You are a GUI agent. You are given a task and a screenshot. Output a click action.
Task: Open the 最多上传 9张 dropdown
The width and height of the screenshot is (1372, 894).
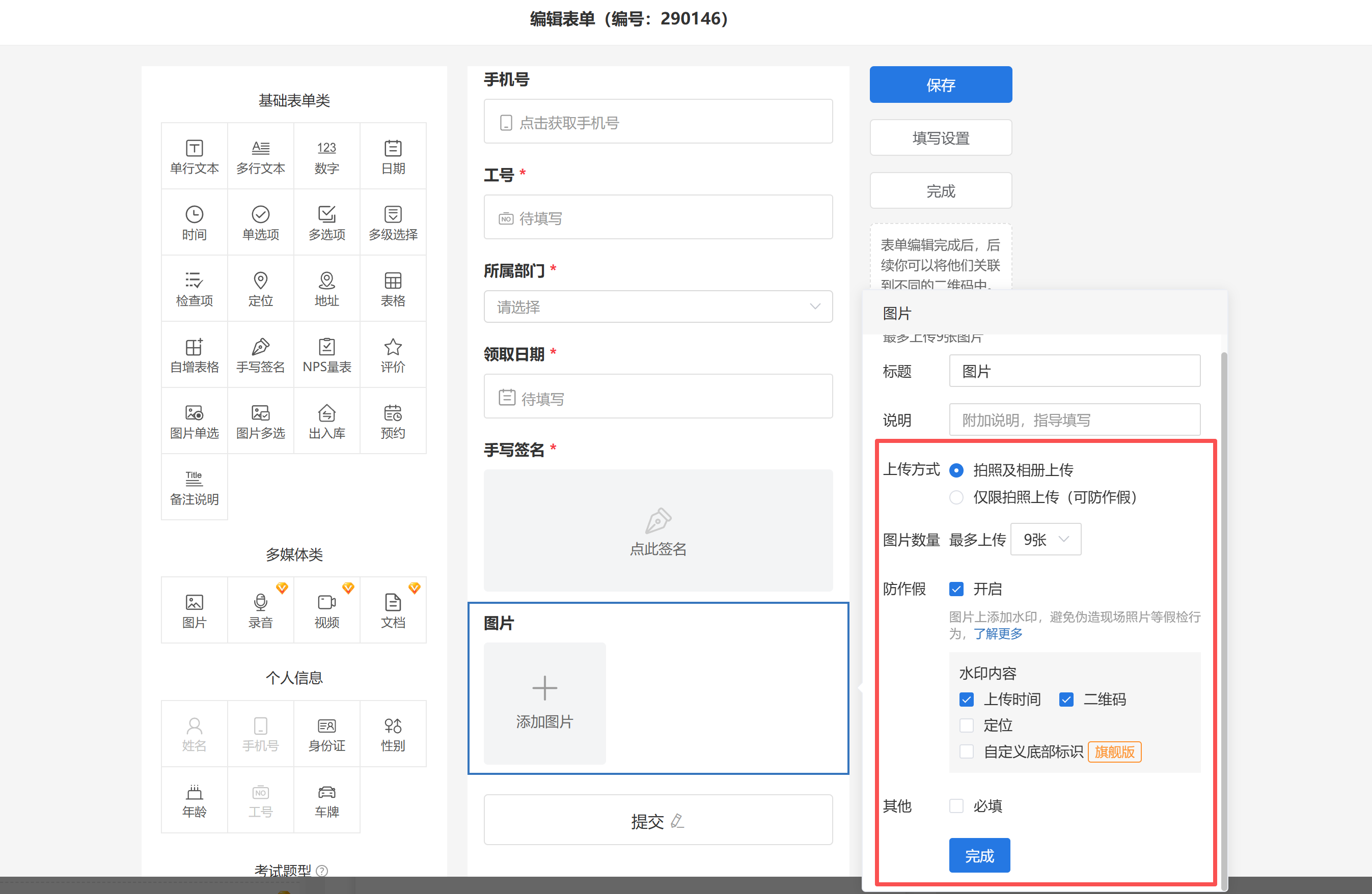[1046, 540]
